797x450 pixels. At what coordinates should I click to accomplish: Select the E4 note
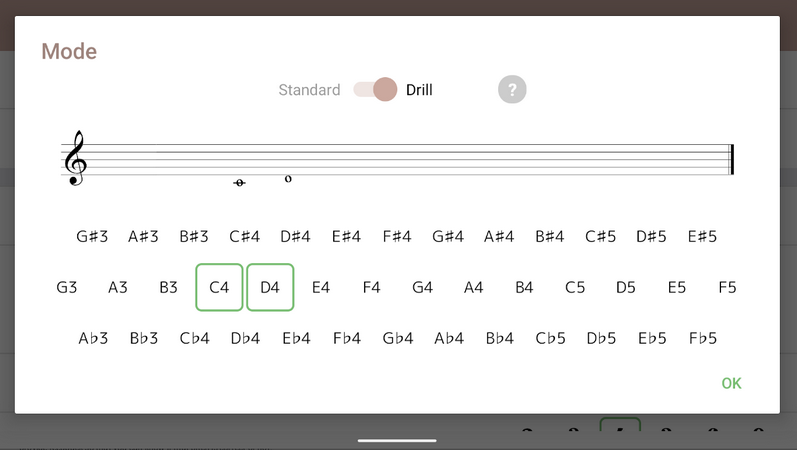[321, 287]
